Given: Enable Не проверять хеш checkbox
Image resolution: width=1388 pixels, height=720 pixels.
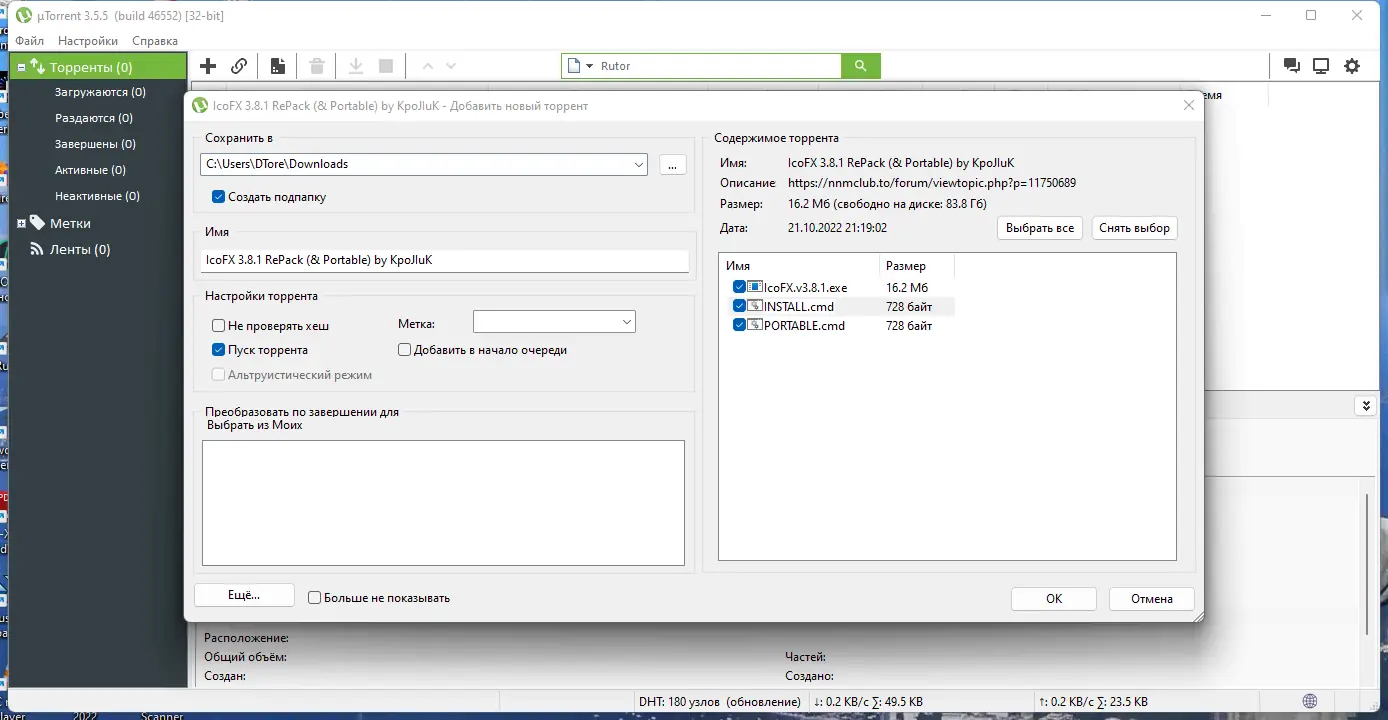Looking at the screenshot, I should 219,325.
